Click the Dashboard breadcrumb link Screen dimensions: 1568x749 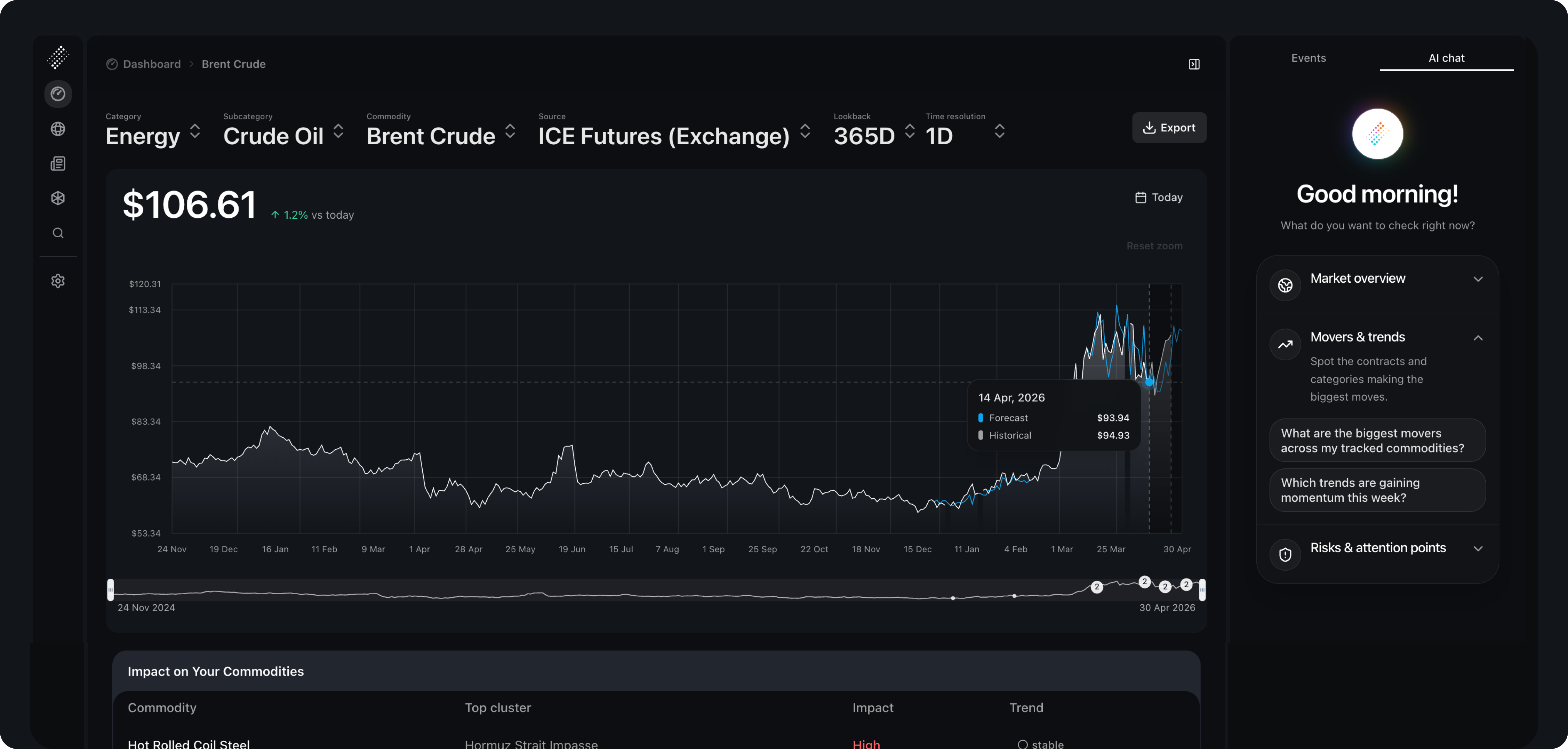(x=152, y=64)
